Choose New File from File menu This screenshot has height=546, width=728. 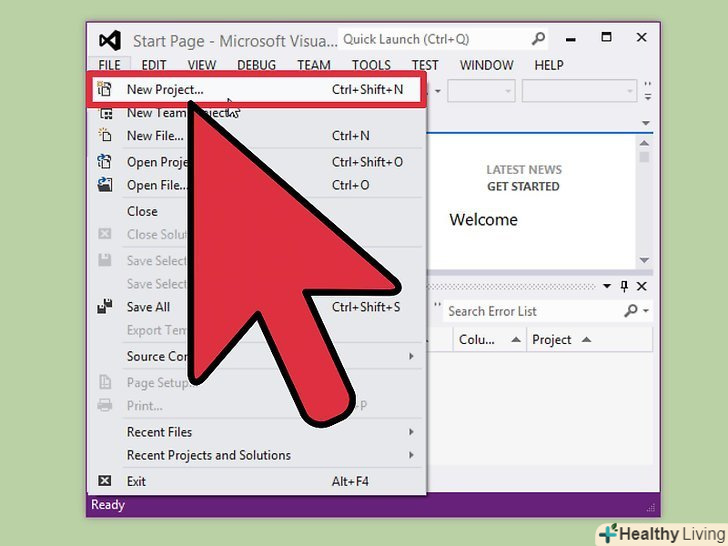tap(256, 136)
